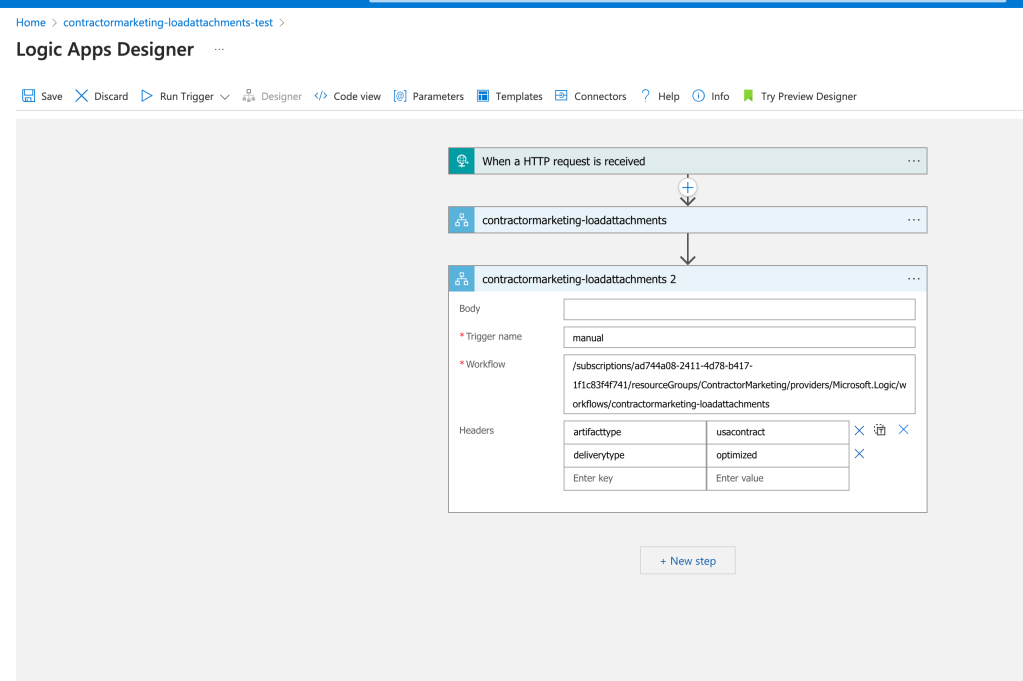This screenshot has height=681, width=1023.
Task: Switch headers to text mode icon
Action: coord(880,430)
